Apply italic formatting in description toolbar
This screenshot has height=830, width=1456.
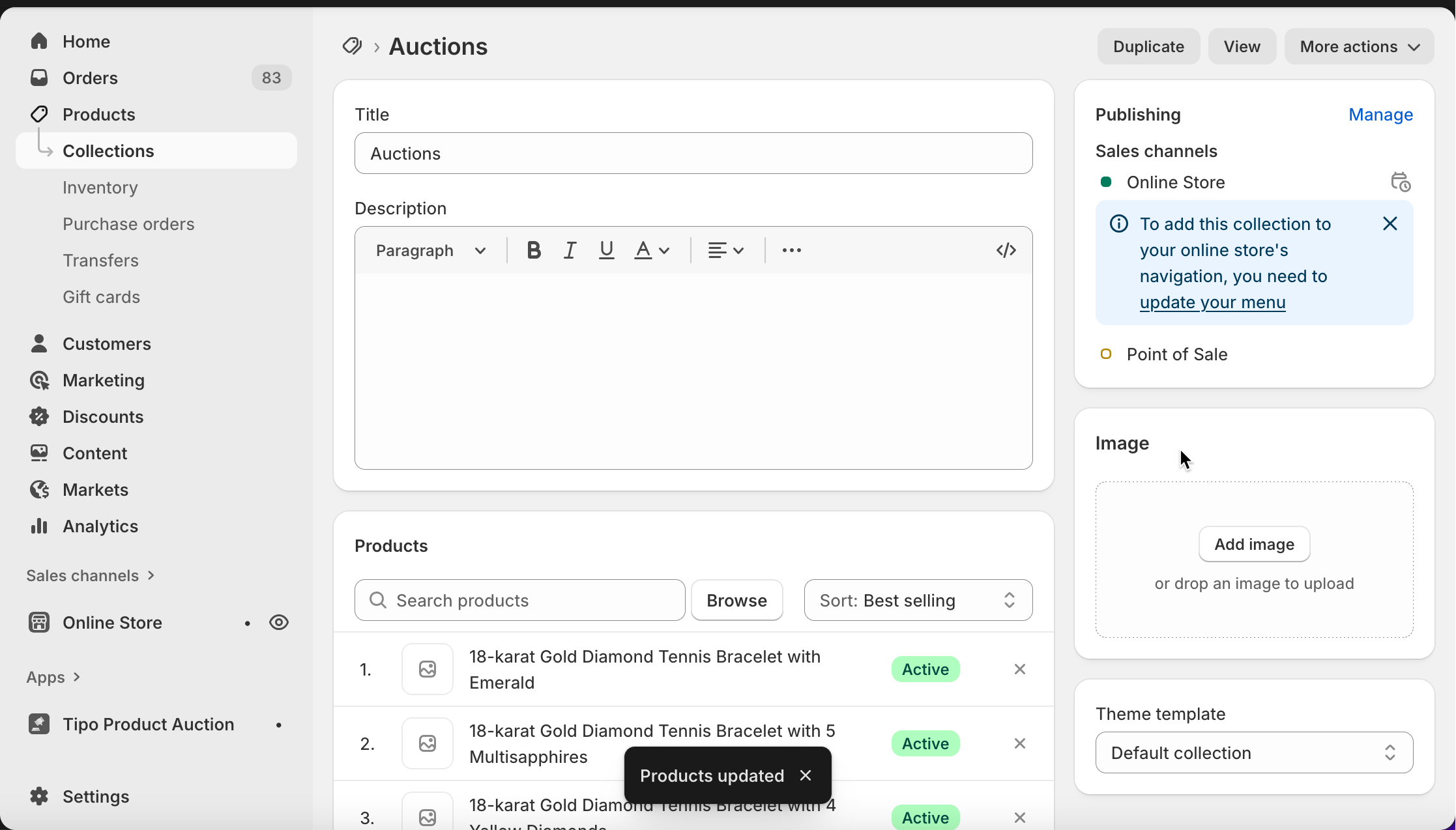click(x=570, y=250)
